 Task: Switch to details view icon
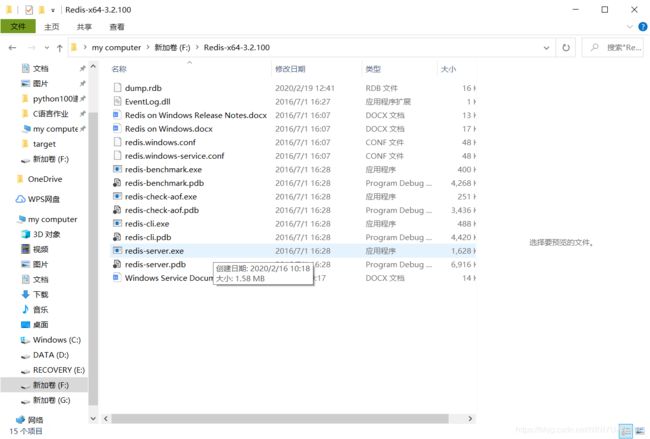point(626,431)
